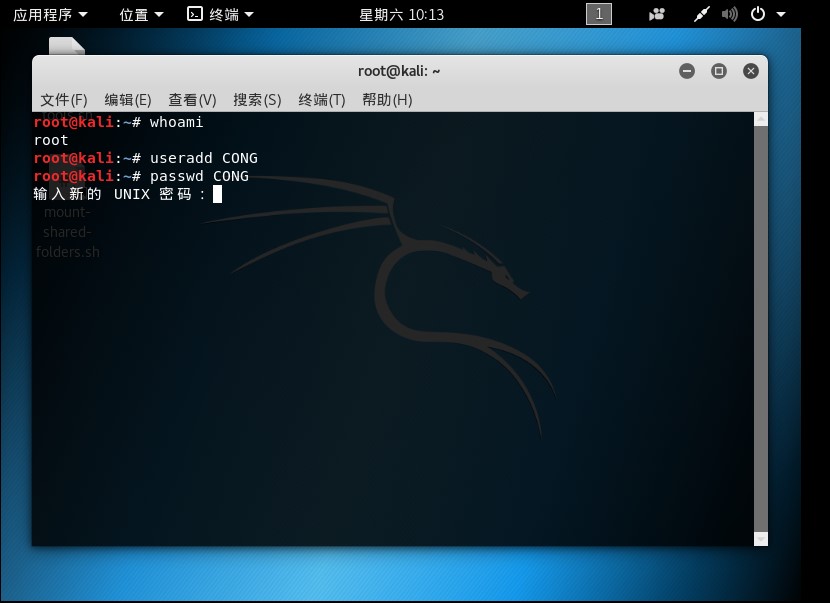Click the 'root' output line
830x603 pixels.
(x=51, y=140)
